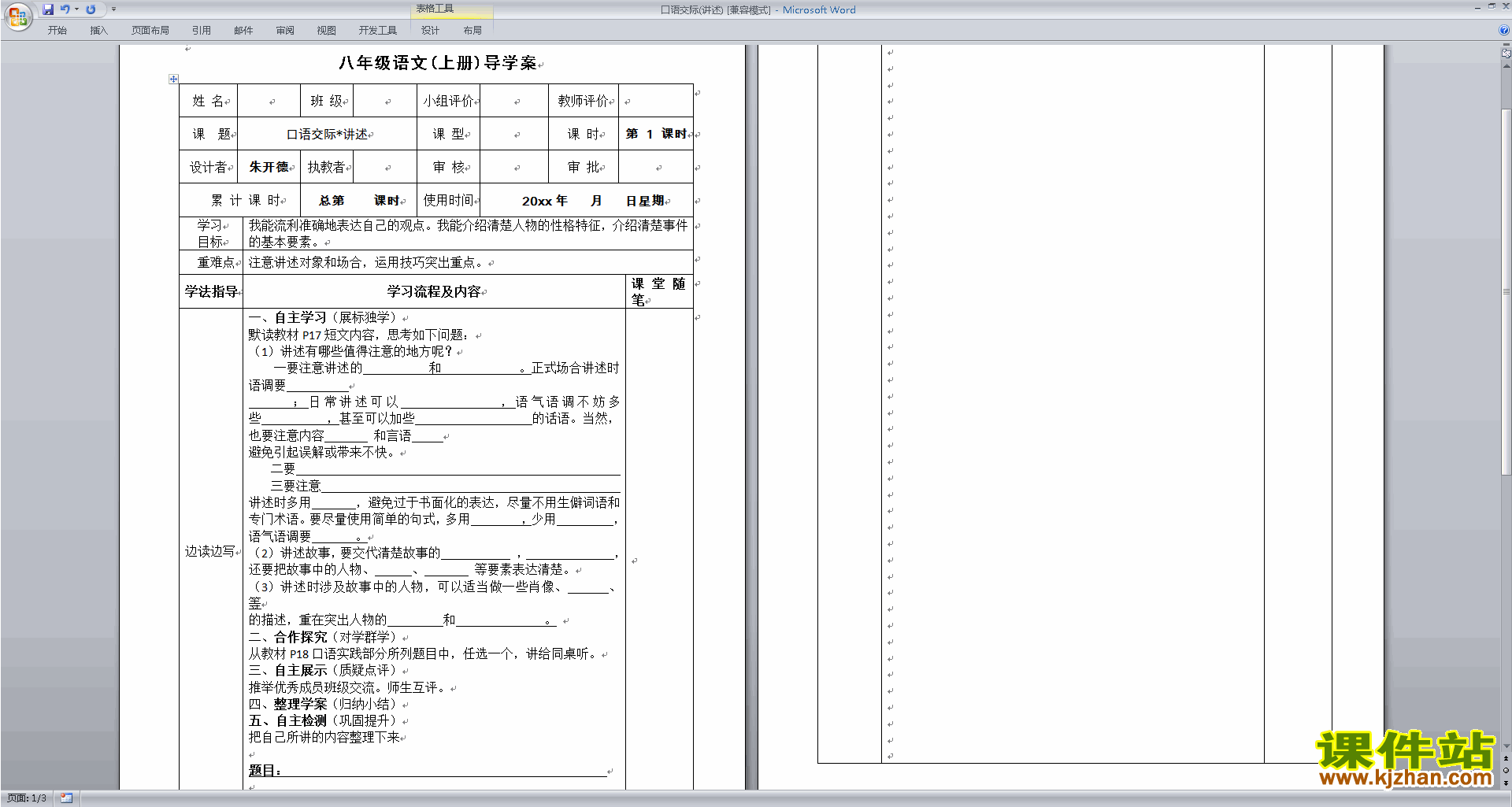Open the 开发工具 tab

point(378,31)
